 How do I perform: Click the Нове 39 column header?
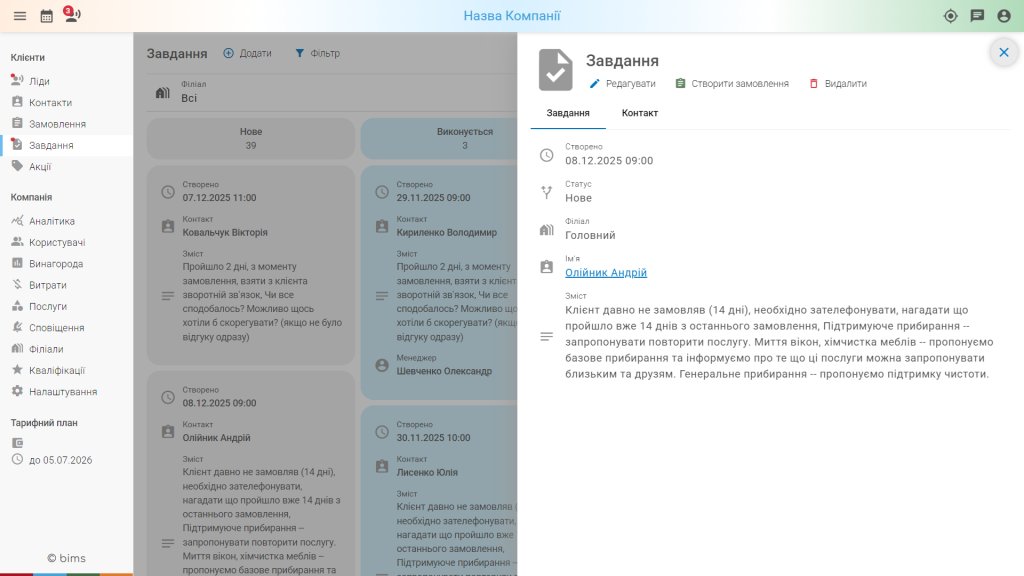coord(251,138)
